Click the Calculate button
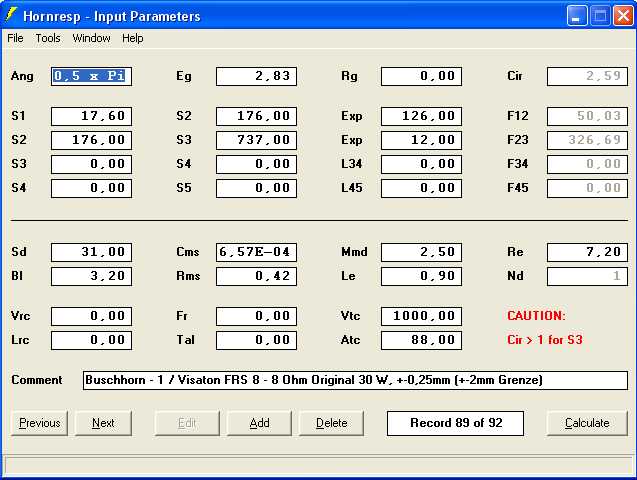The width and height of the screenshot is (637, 480). (587, 423)
